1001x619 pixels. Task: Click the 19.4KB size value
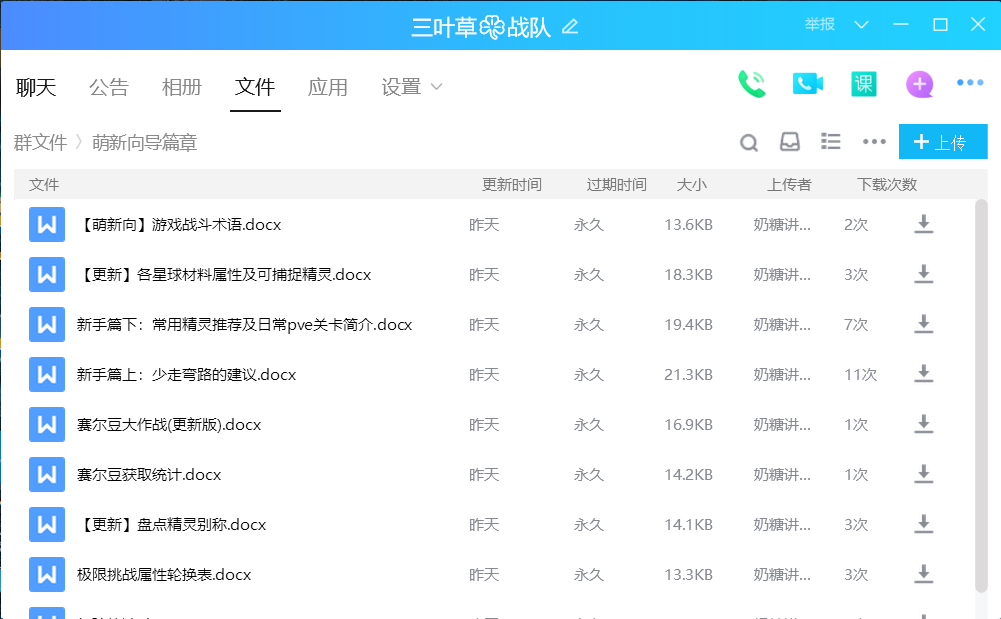pos(688,325)
